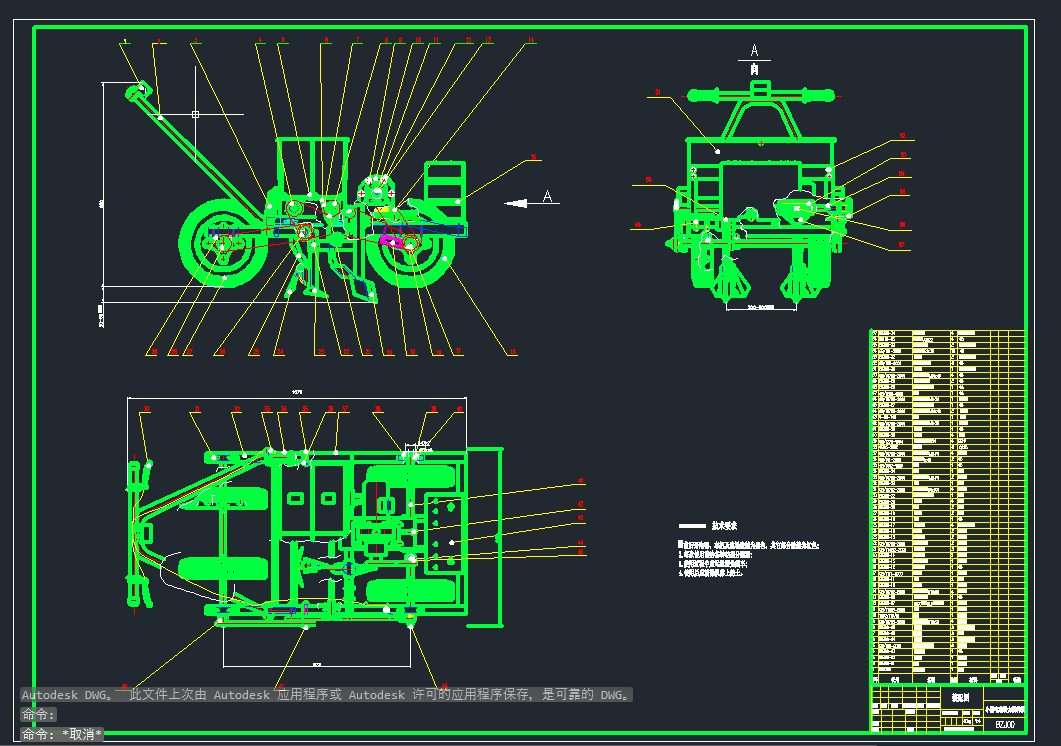
Task: Click balloon number 53 beside rear view
Action: click(x=903, y=155)
